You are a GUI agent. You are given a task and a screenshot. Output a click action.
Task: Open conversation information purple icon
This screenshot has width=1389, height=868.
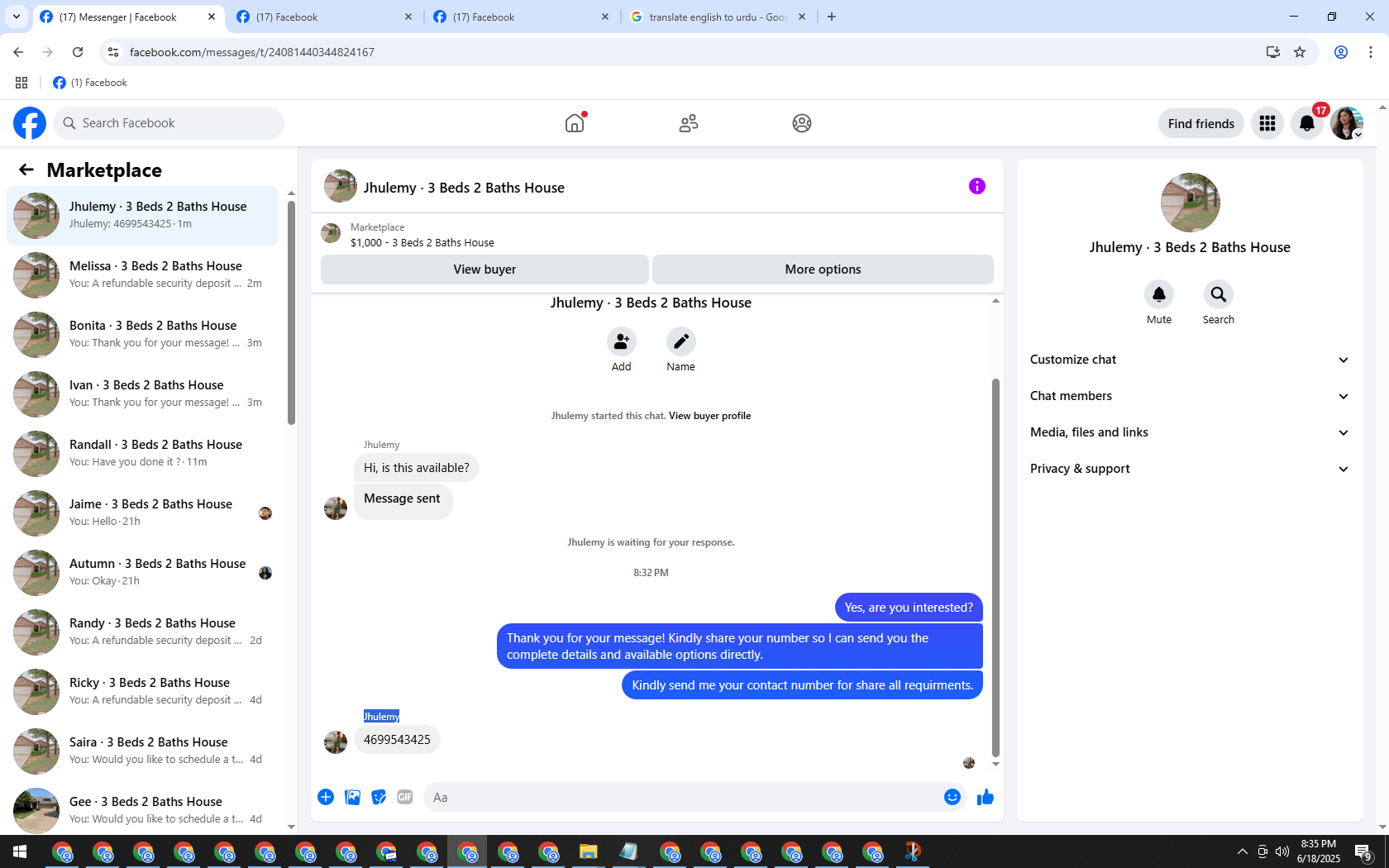(977, 186)
